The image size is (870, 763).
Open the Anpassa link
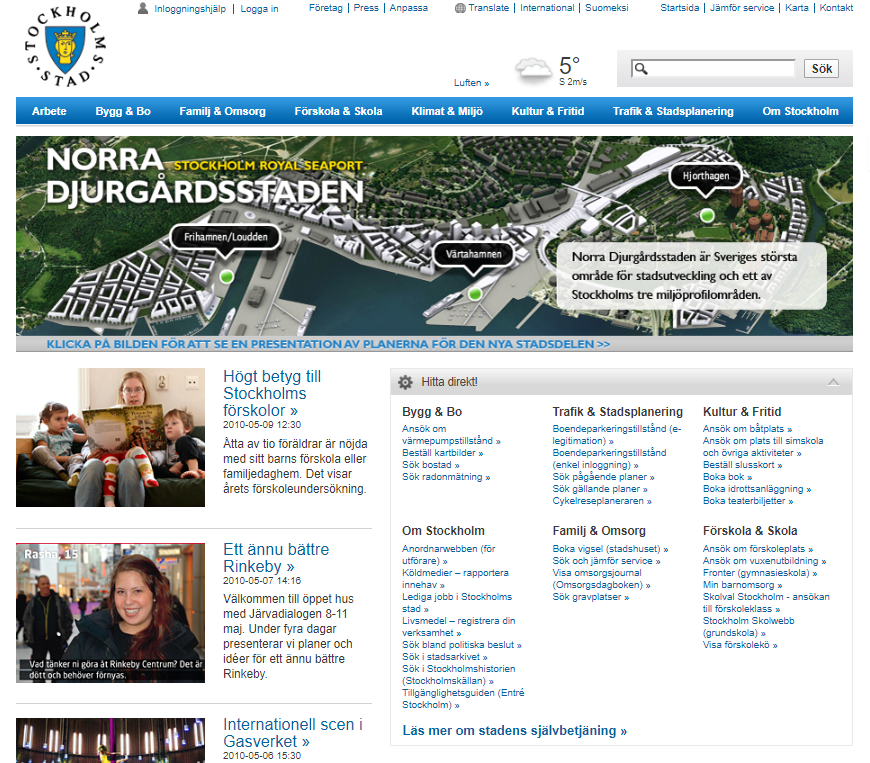[408, 8]
